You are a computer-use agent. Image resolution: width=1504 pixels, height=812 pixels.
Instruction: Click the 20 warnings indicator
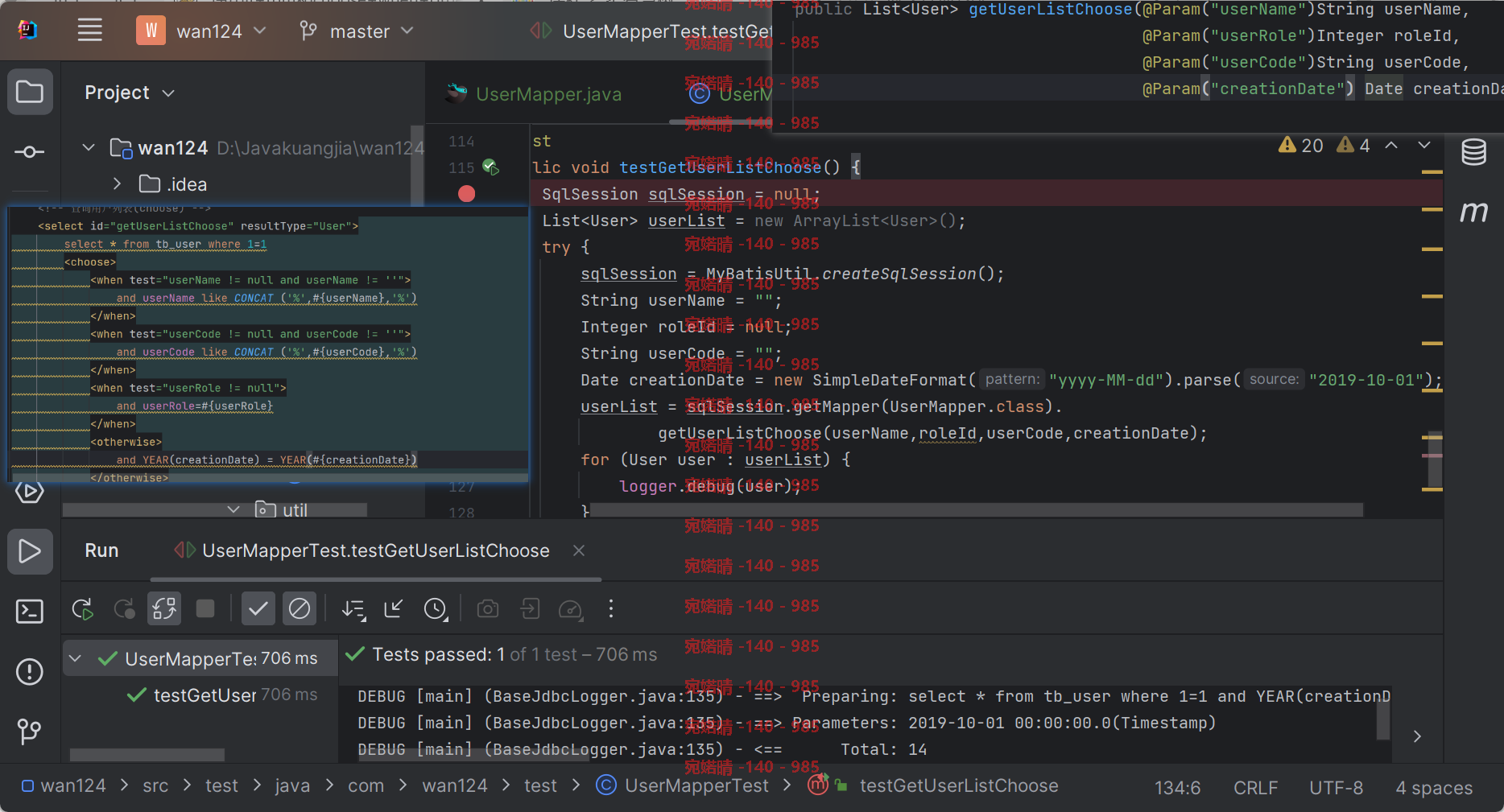(1300, 146)
